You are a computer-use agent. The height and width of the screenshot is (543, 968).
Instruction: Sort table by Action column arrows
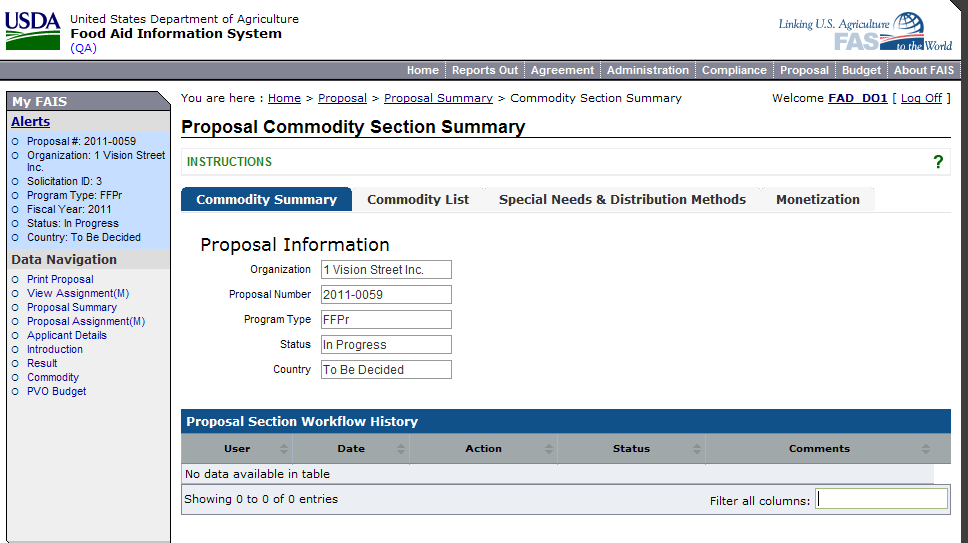tap(548, 449)
